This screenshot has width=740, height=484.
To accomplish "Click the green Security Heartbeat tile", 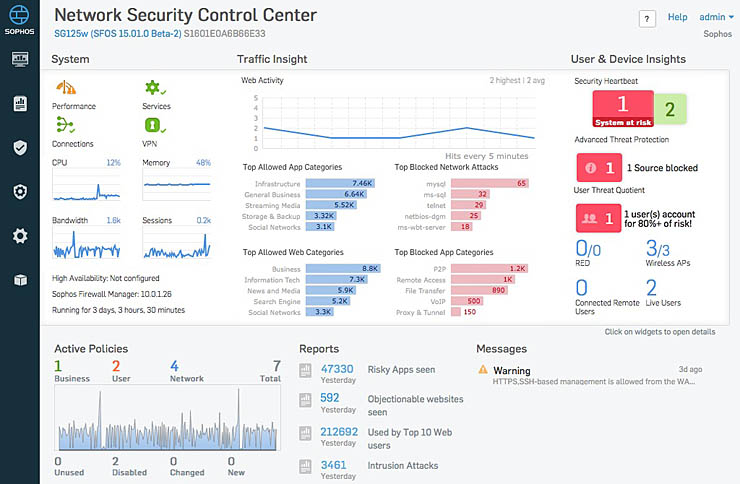I will coord(669,110).
